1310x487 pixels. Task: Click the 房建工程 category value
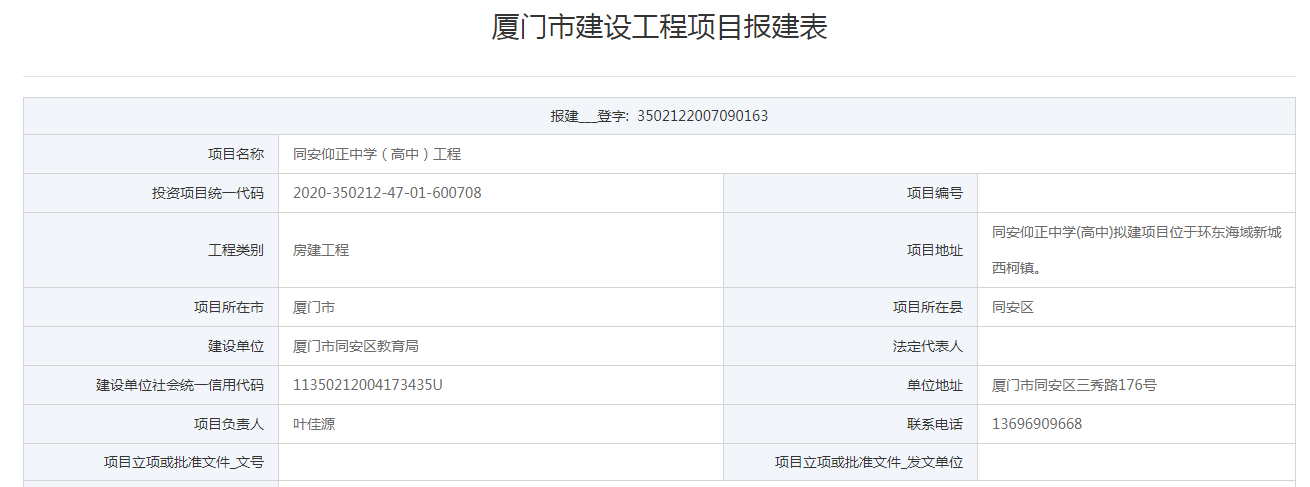coord(321,250)
